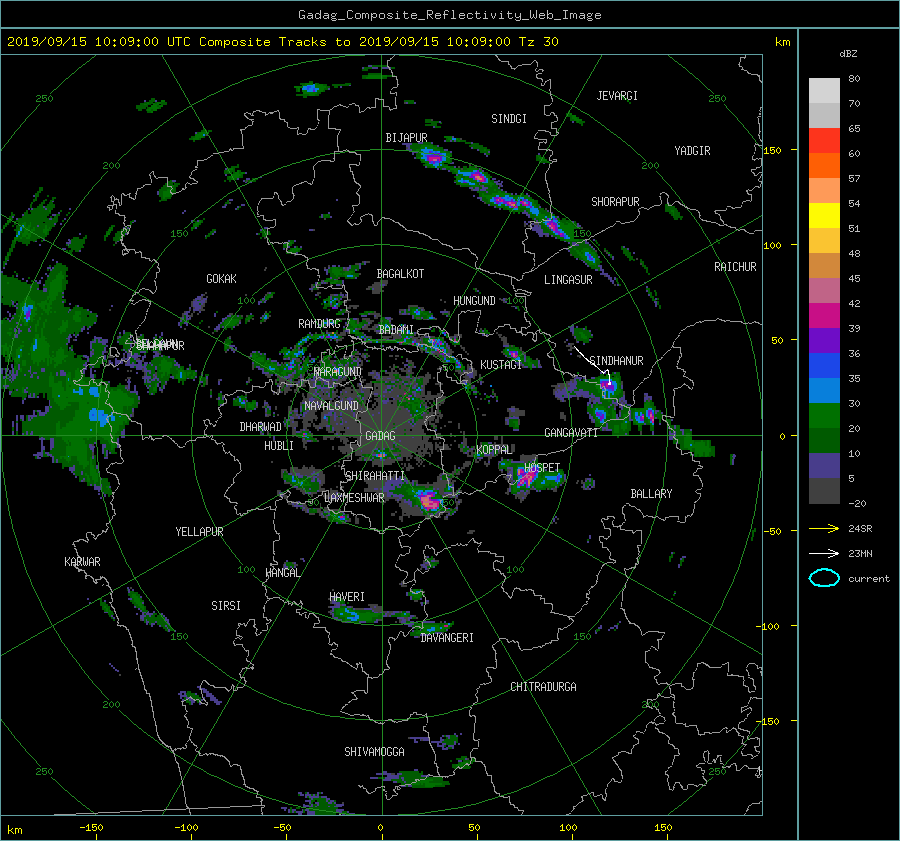Viewport: 900px width, 841px height.
Task: Click the KOPPAL city label
Action: coord(494,450)
